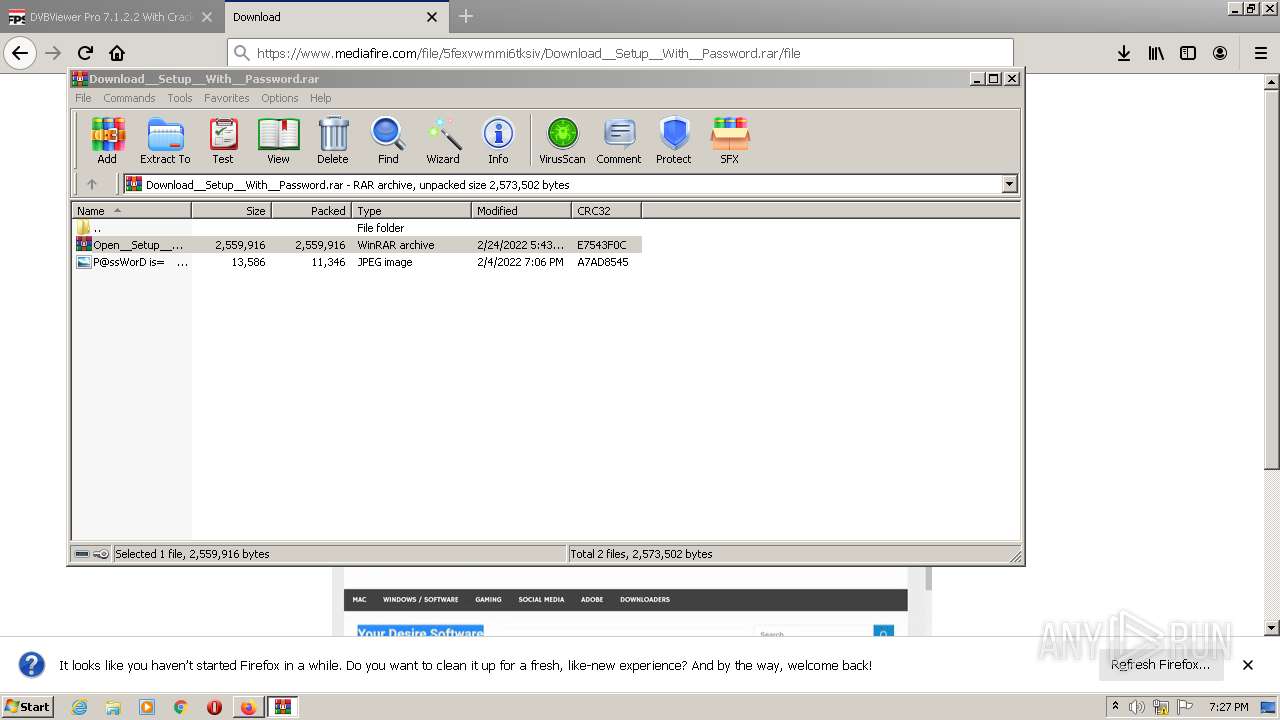Open the Favorites menu
Image resolution: width=1280 pixels, height=720 pixels.
click(227, 98)
